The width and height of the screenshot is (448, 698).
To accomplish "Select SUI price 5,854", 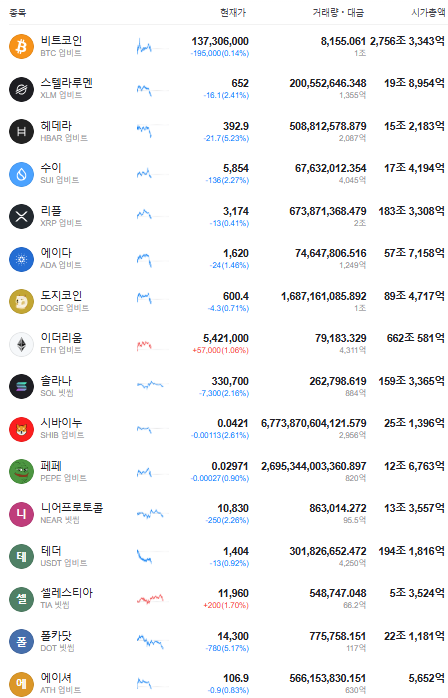I will [x=236, y=168].
